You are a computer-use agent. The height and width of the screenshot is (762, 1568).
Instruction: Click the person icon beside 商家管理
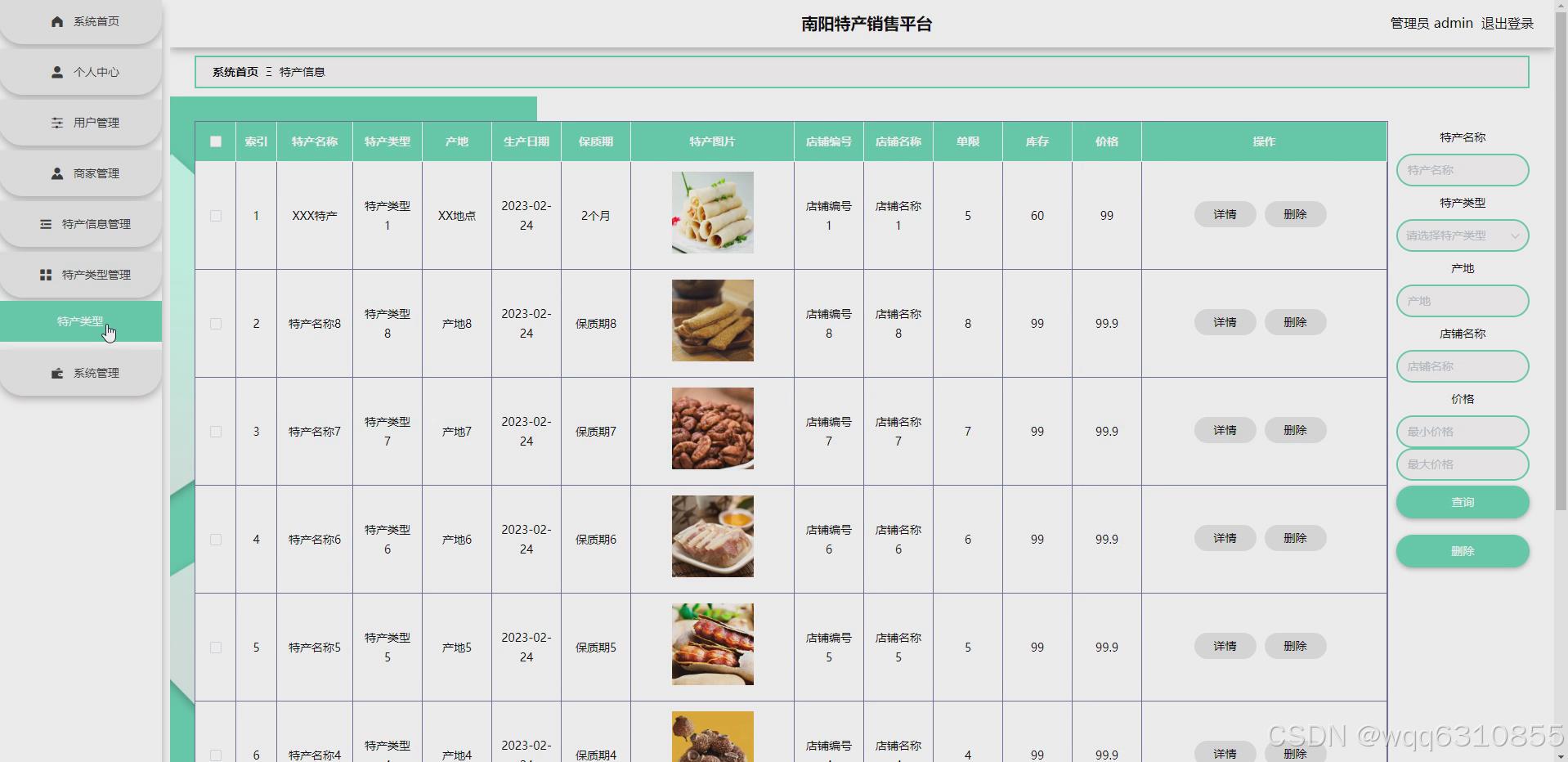pyautogui.click(x=57, y=174)
